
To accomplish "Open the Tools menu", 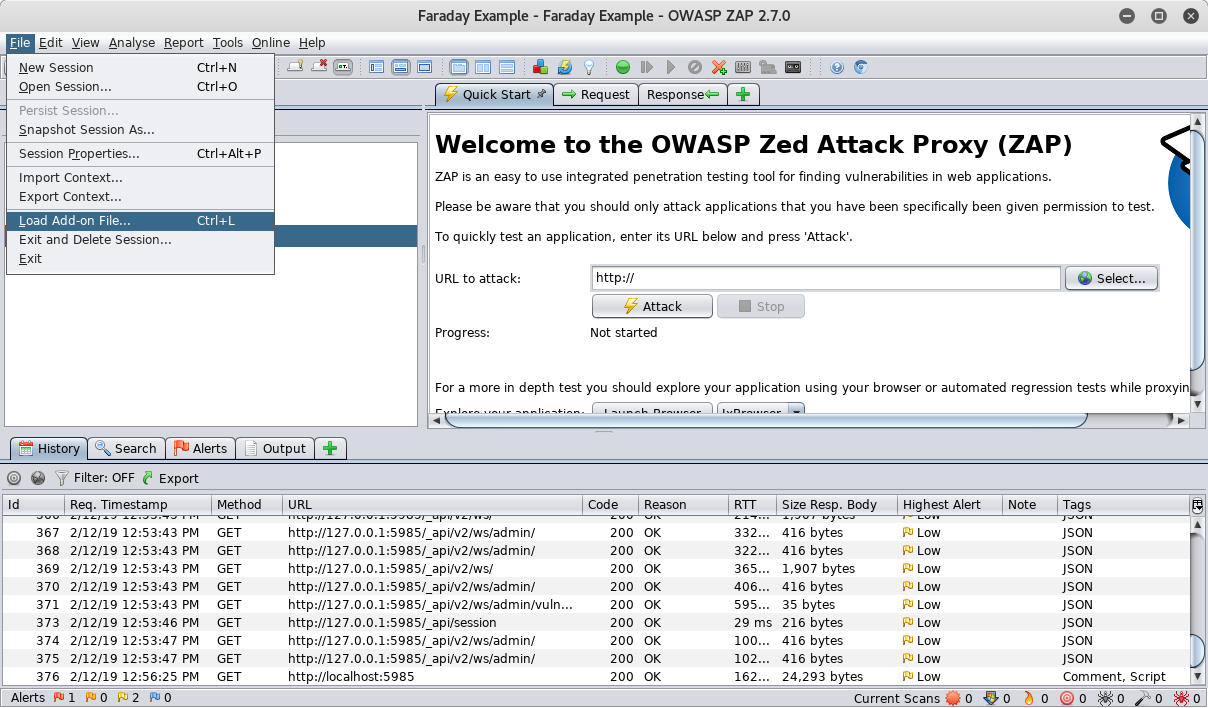I will tap(227, 43).
